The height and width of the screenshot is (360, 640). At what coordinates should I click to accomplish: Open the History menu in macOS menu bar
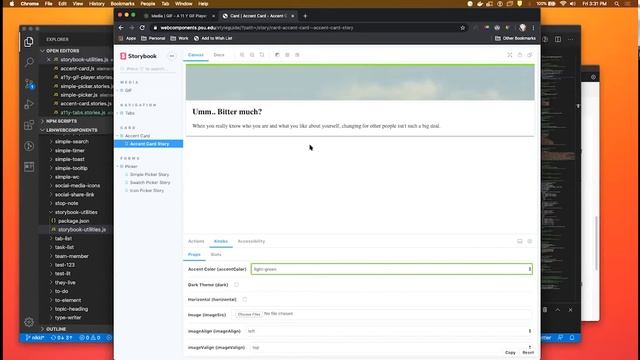[x=97, y=4]
